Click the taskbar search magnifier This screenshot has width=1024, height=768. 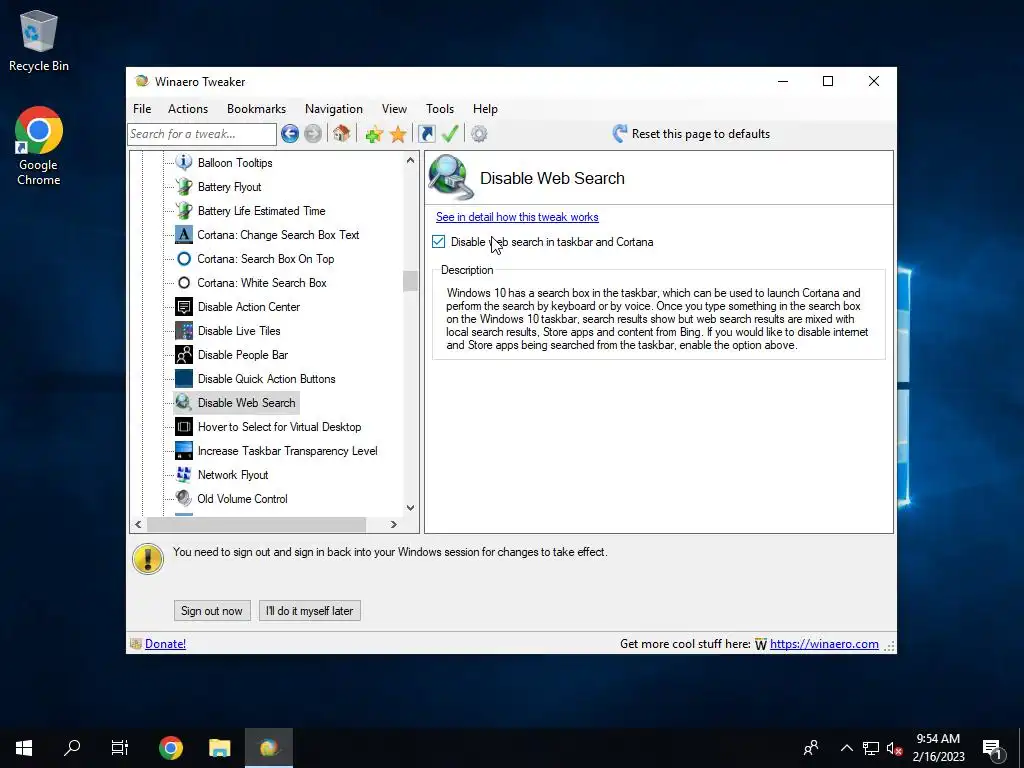pos(72,748)
